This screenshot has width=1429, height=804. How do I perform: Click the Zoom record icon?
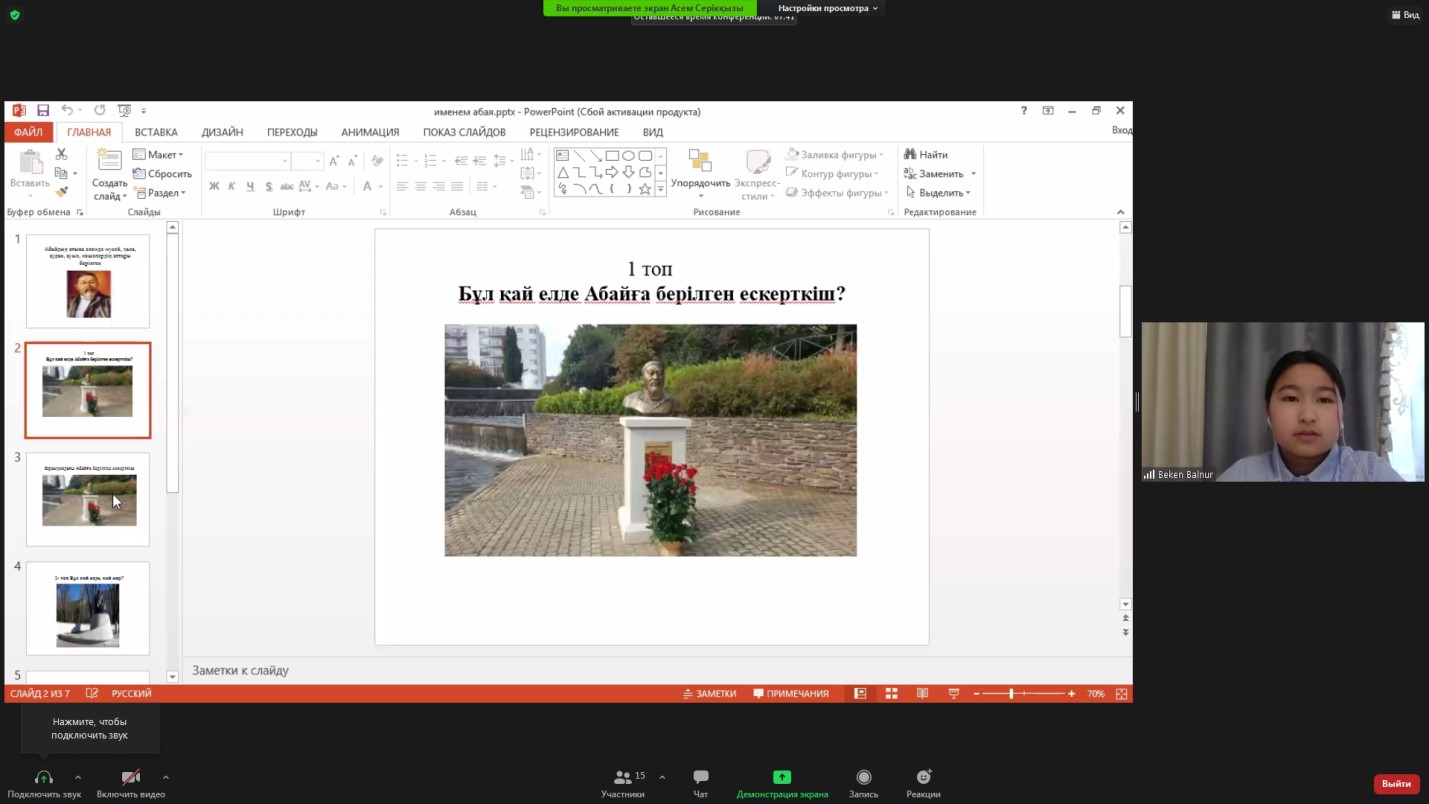tap(864, 778)
